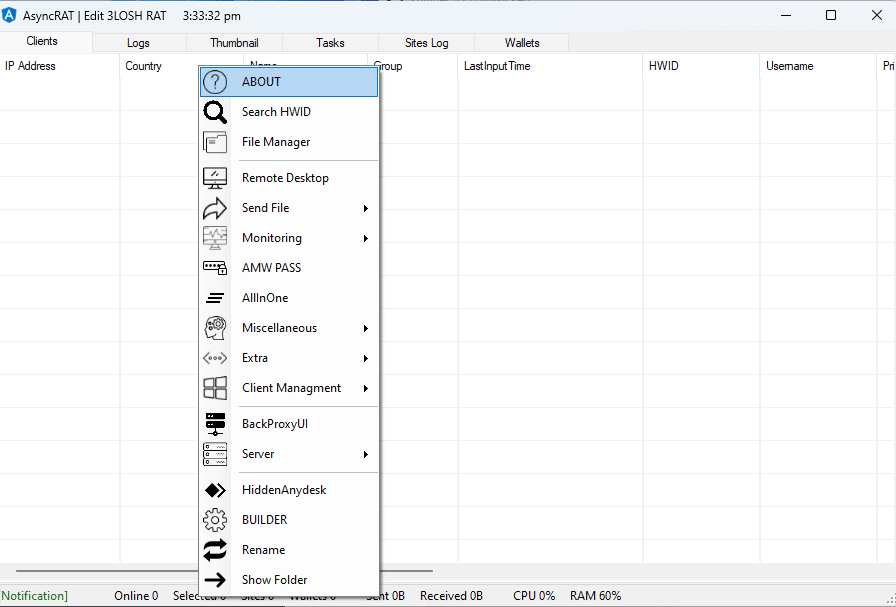Click the AsyncRAT app logo in title bar

tap(9, 15)
